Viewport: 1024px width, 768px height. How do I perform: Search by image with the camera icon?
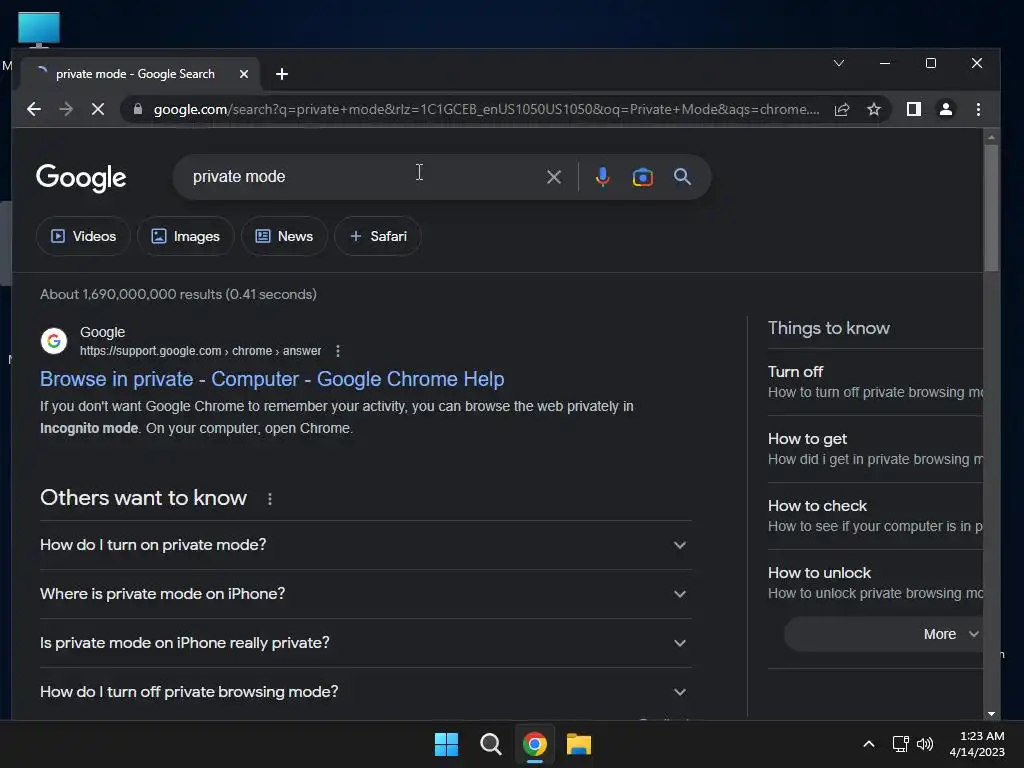coord(643,177)
